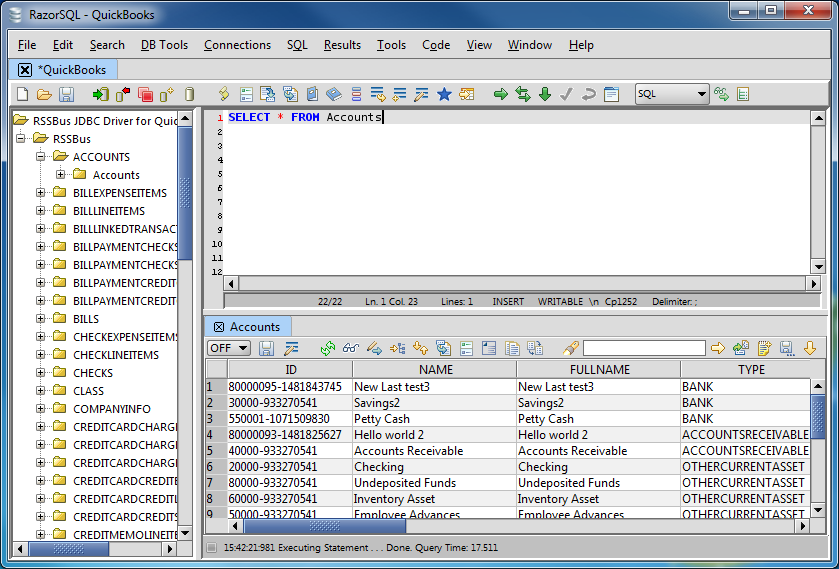
Task: Open the SQL language dropdown
Action: point(672,94)
